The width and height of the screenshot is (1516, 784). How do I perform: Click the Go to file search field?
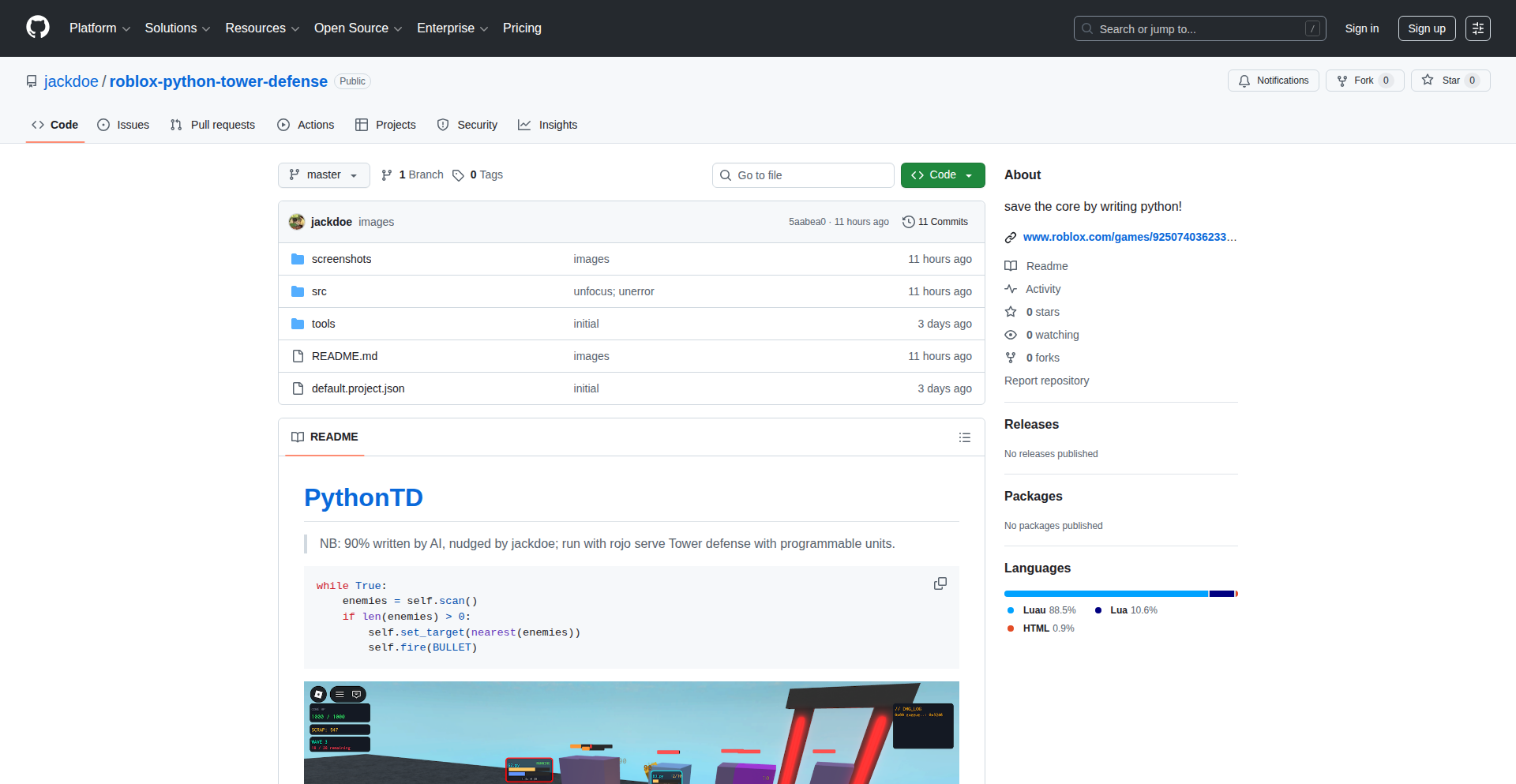(802, 174)
